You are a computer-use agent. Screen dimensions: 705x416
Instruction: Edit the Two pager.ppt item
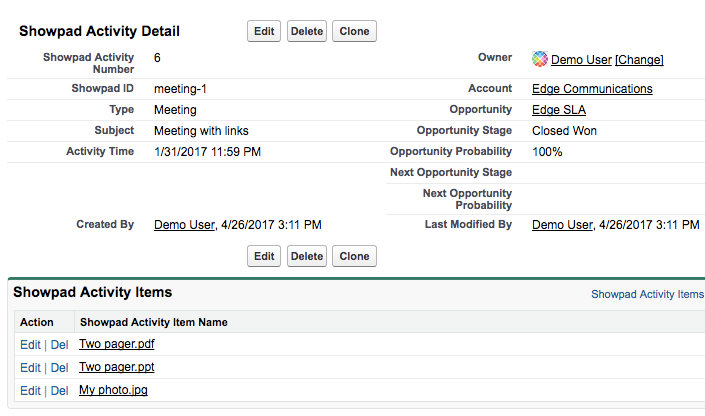coord(30,368)
